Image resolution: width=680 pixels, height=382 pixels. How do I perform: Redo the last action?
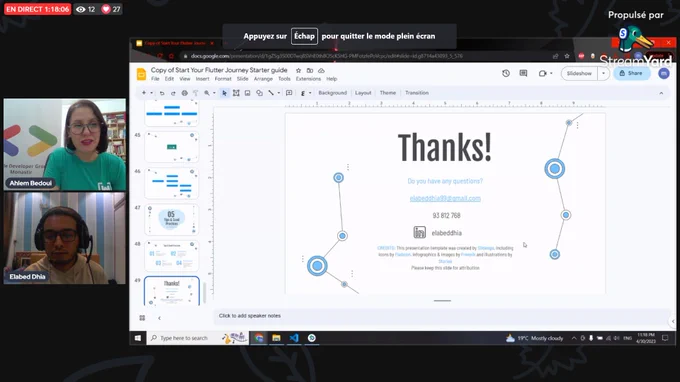[x=173, y=93]
